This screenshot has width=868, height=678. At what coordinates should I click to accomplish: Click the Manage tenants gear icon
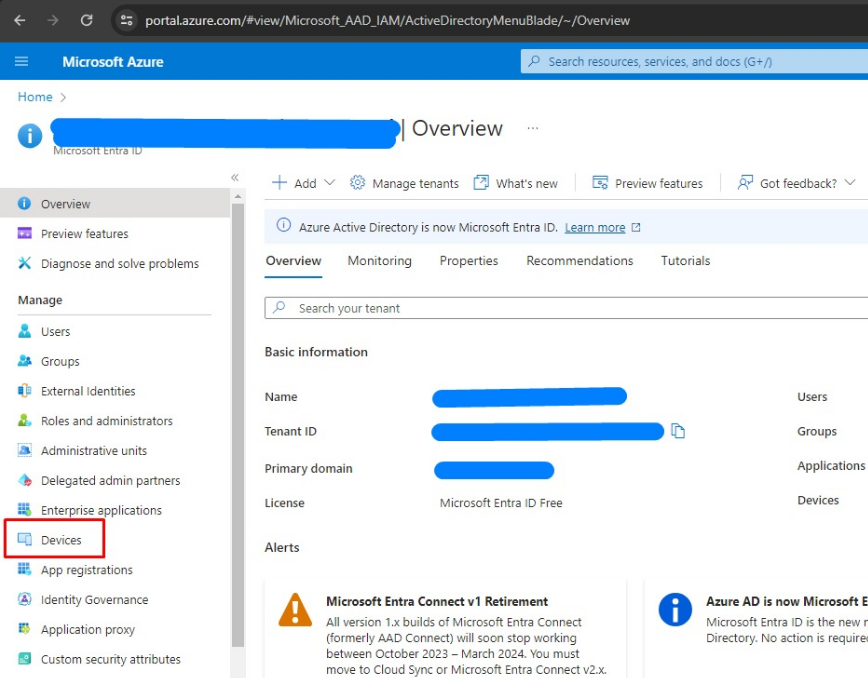point(358,183)
